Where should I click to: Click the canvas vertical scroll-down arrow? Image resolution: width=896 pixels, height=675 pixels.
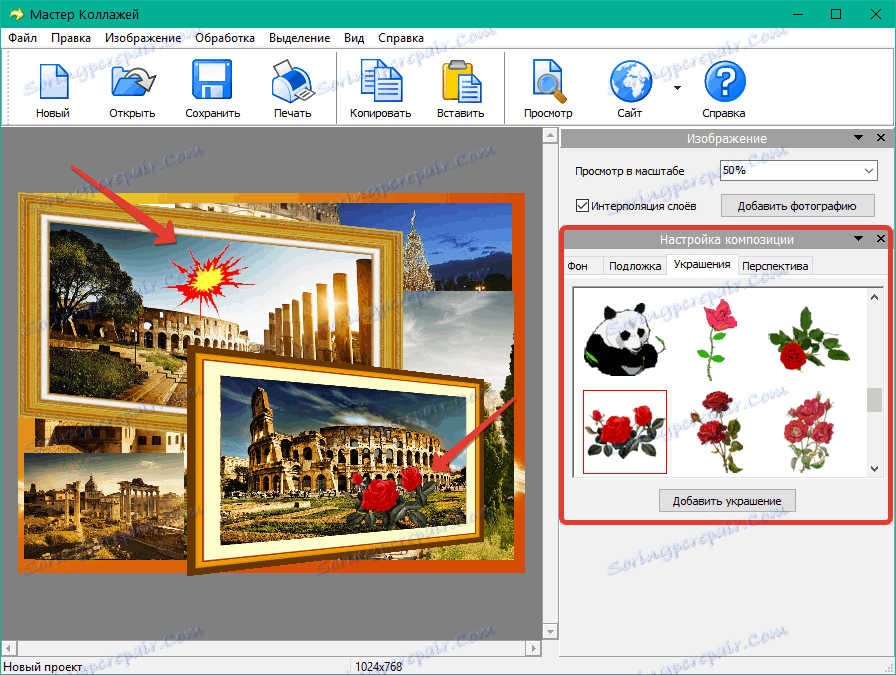point(550,632)
